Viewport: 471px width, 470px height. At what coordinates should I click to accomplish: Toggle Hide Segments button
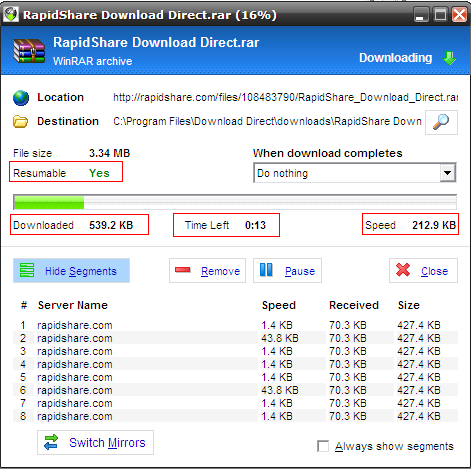pyautogui.click(x=71, y=271)
